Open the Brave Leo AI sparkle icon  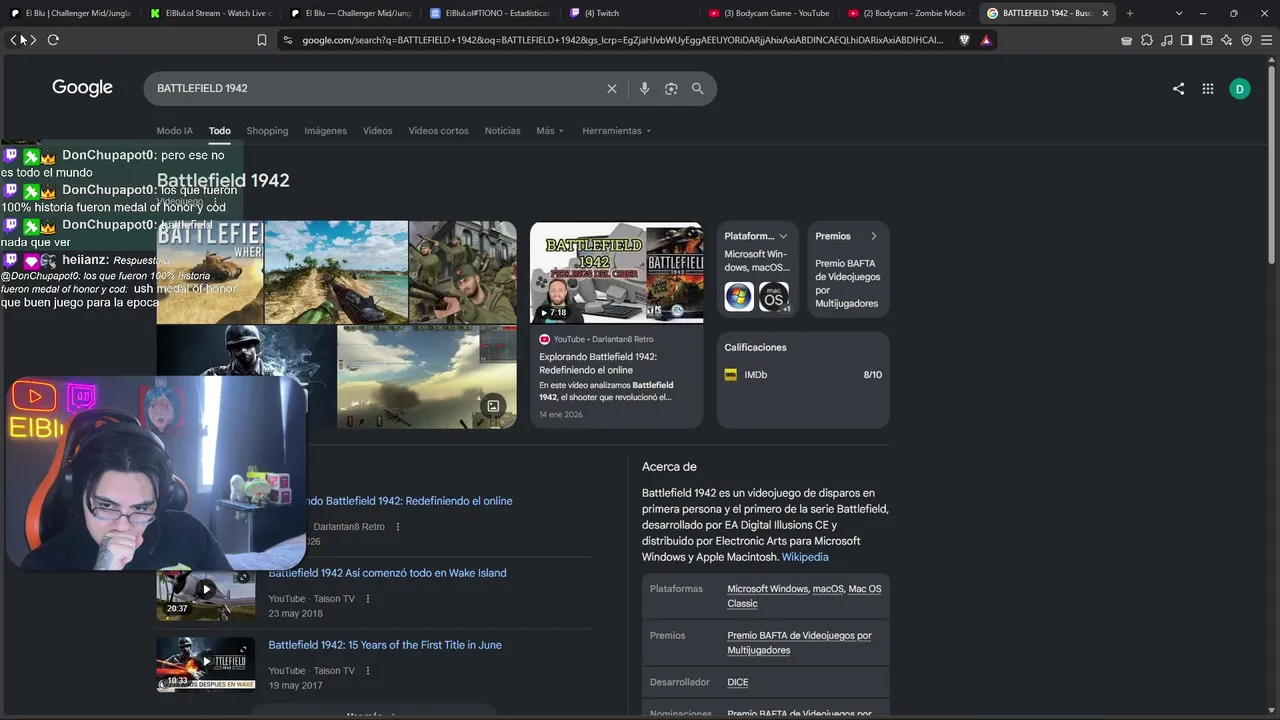(x=1227, y=40)
